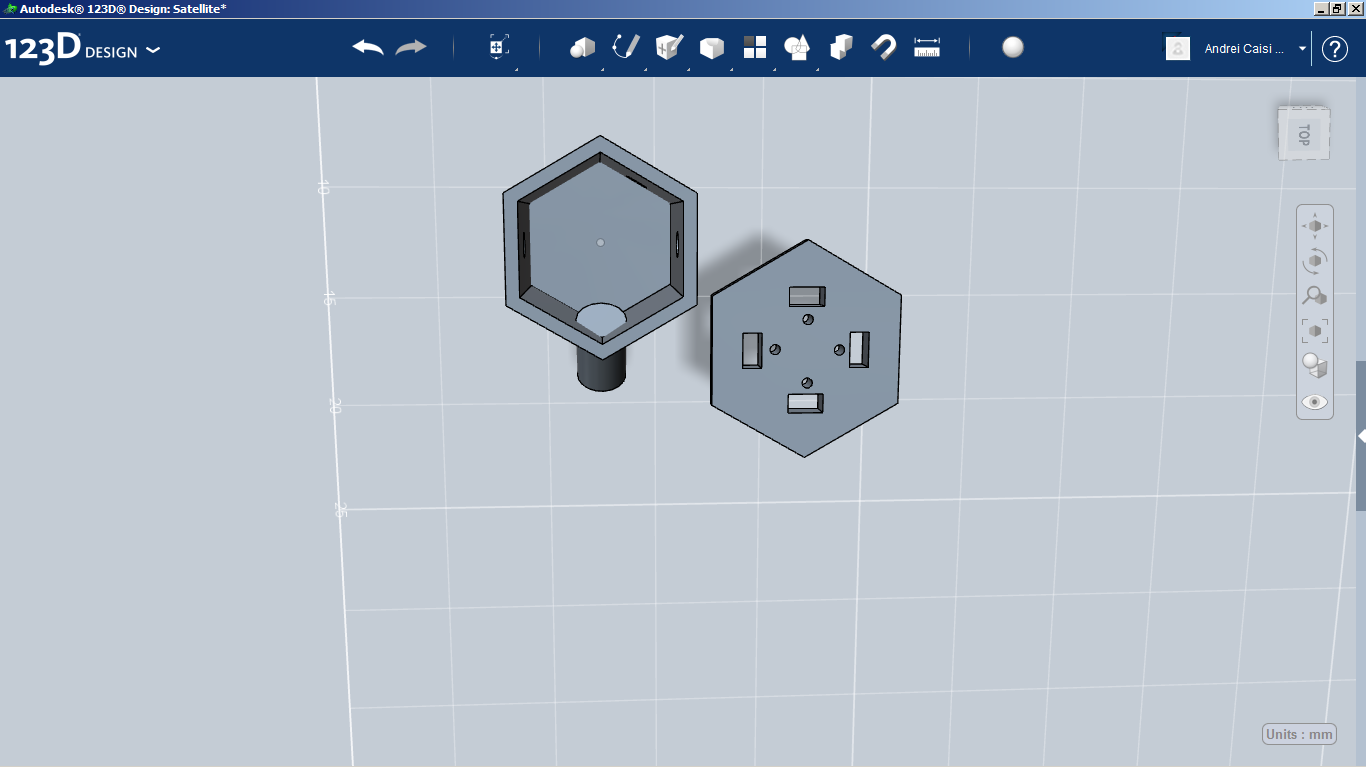The height and width of the screenshot is (768, 1366).
Task: Click the Fit to view icon
Action: 1315,330
